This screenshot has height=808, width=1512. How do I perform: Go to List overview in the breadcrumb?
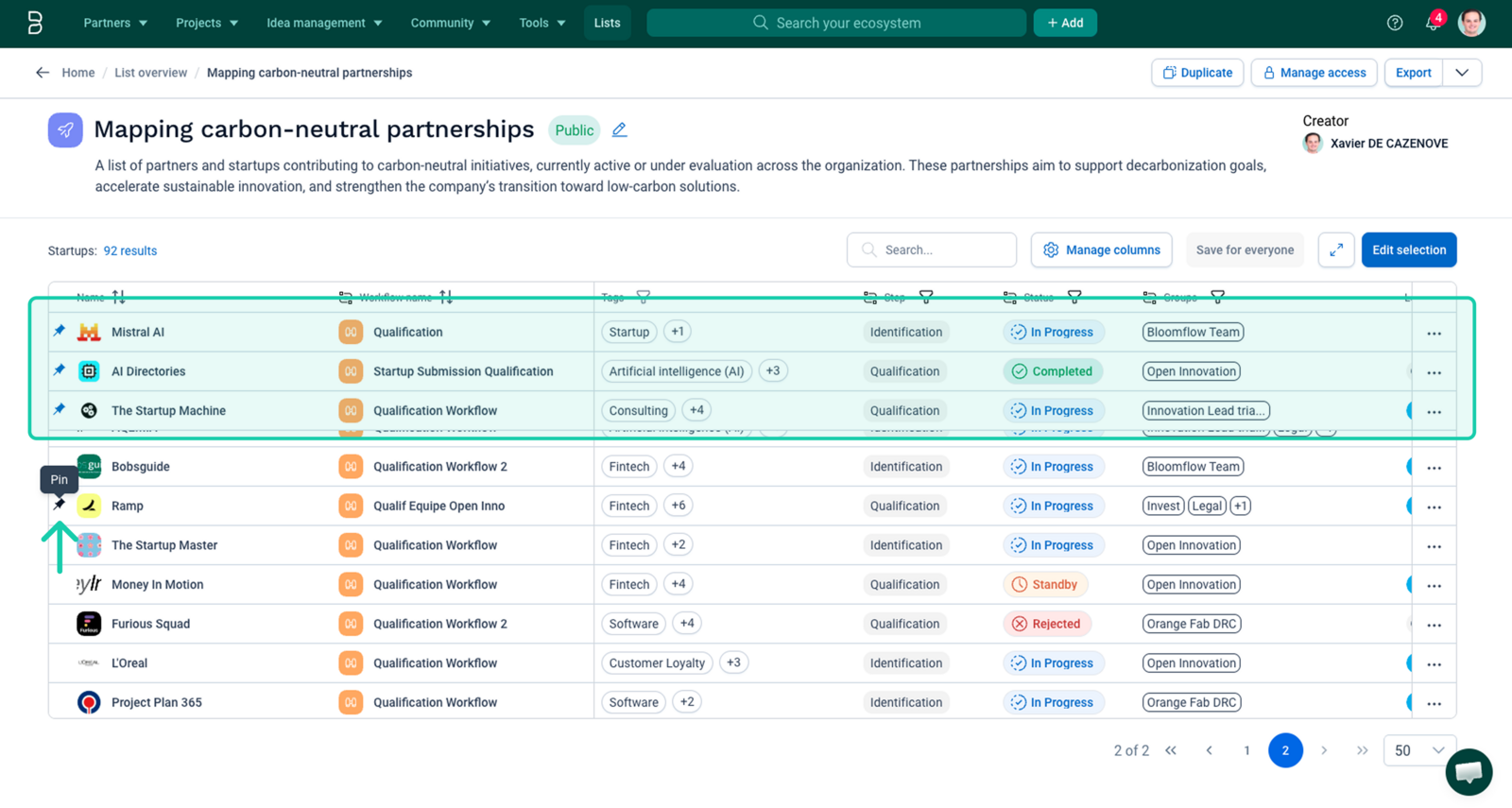[x=151, y=73]
